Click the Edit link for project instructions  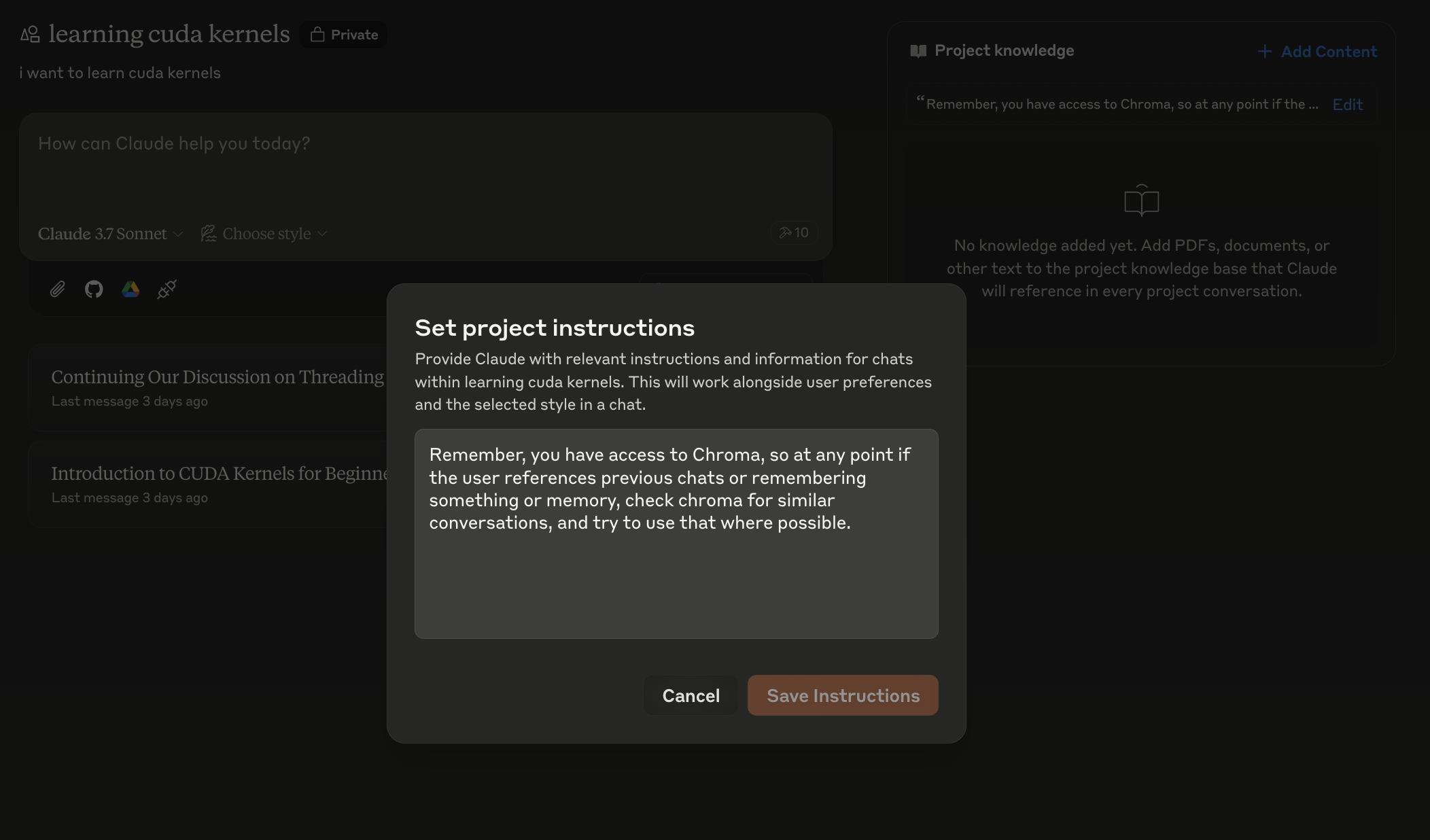tap(1347, 105)
